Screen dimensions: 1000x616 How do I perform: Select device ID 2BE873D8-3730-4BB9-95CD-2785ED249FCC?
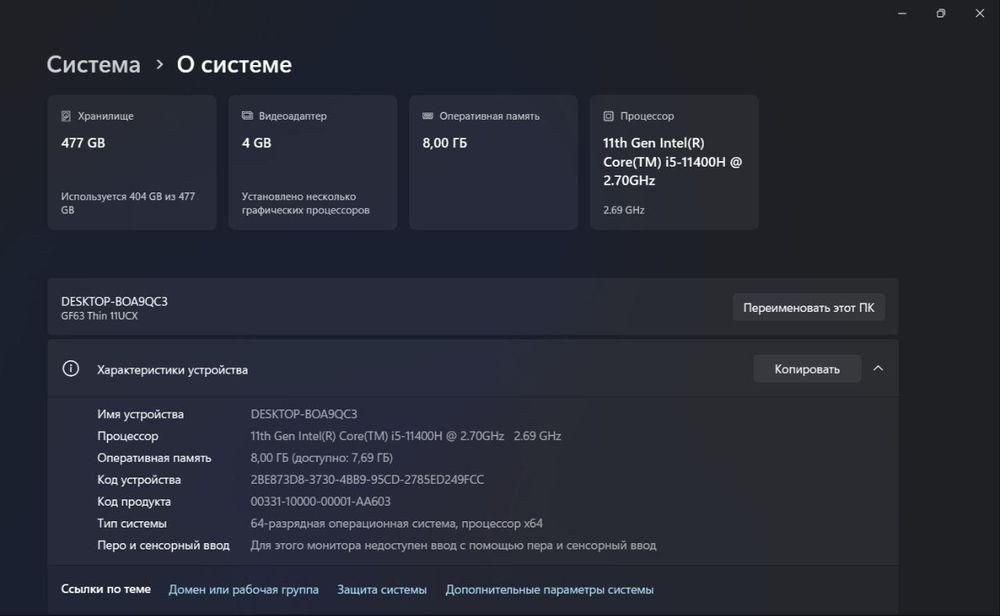367,480
